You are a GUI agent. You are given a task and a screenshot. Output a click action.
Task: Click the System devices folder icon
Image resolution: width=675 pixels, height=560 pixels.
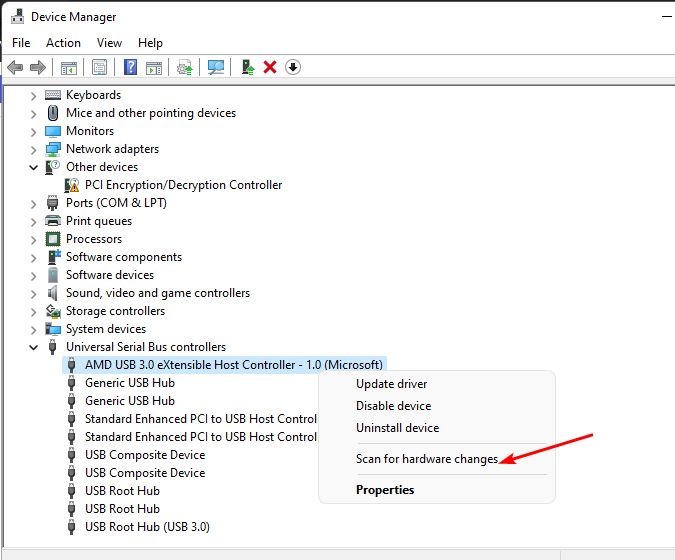tap(53, 329)
